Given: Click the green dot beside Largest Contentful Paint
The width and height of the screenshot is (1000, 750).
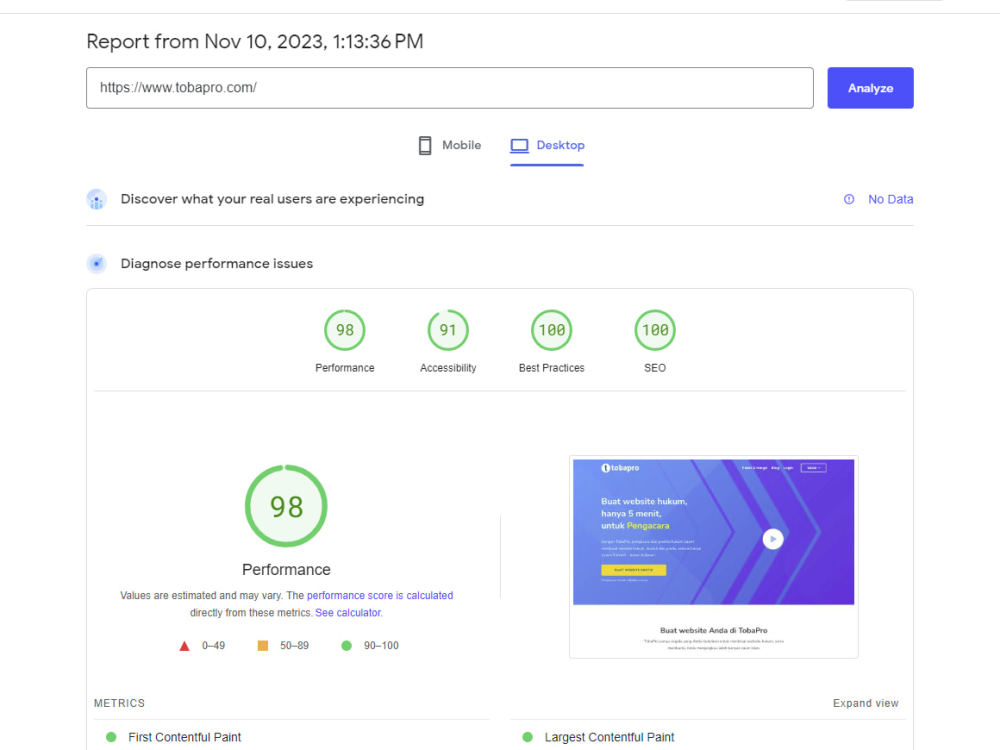Looking at the screenshot, I should (527, 737).
